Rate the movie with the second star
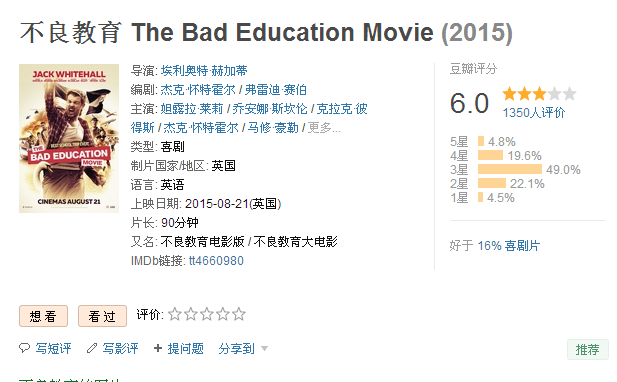The width and height of the screenshot is (617, 382). coord(191,314)
